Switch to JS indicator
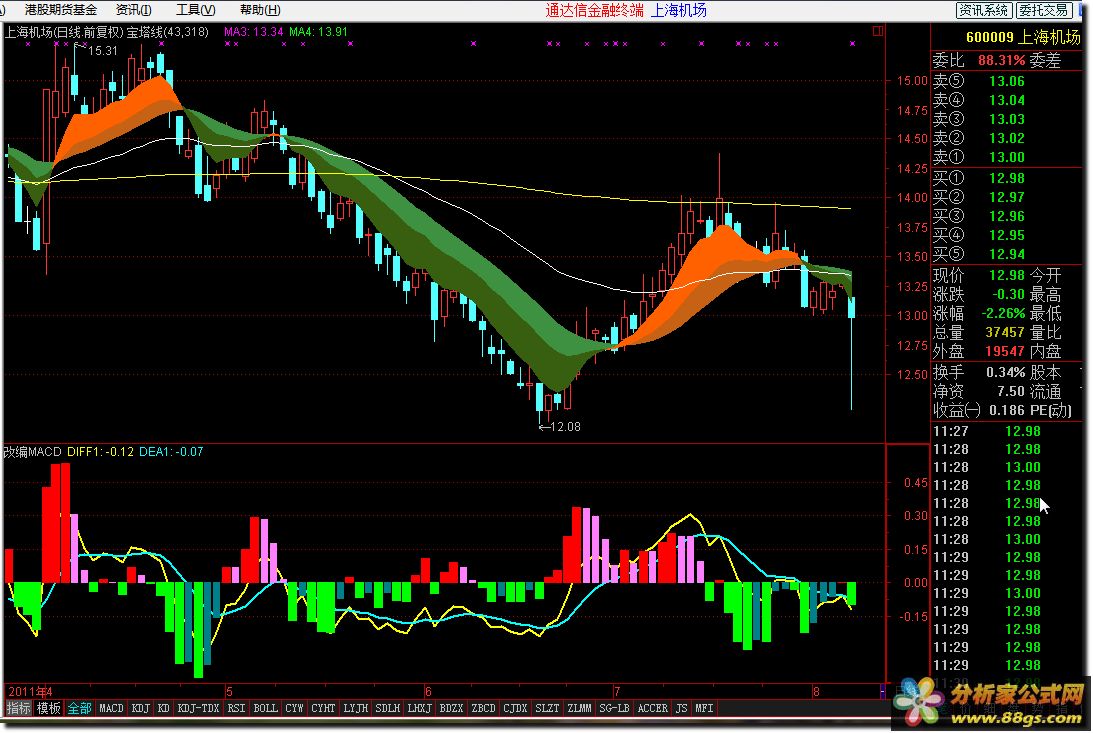This screenshot has height=733, width=1093. pos(682,708)
